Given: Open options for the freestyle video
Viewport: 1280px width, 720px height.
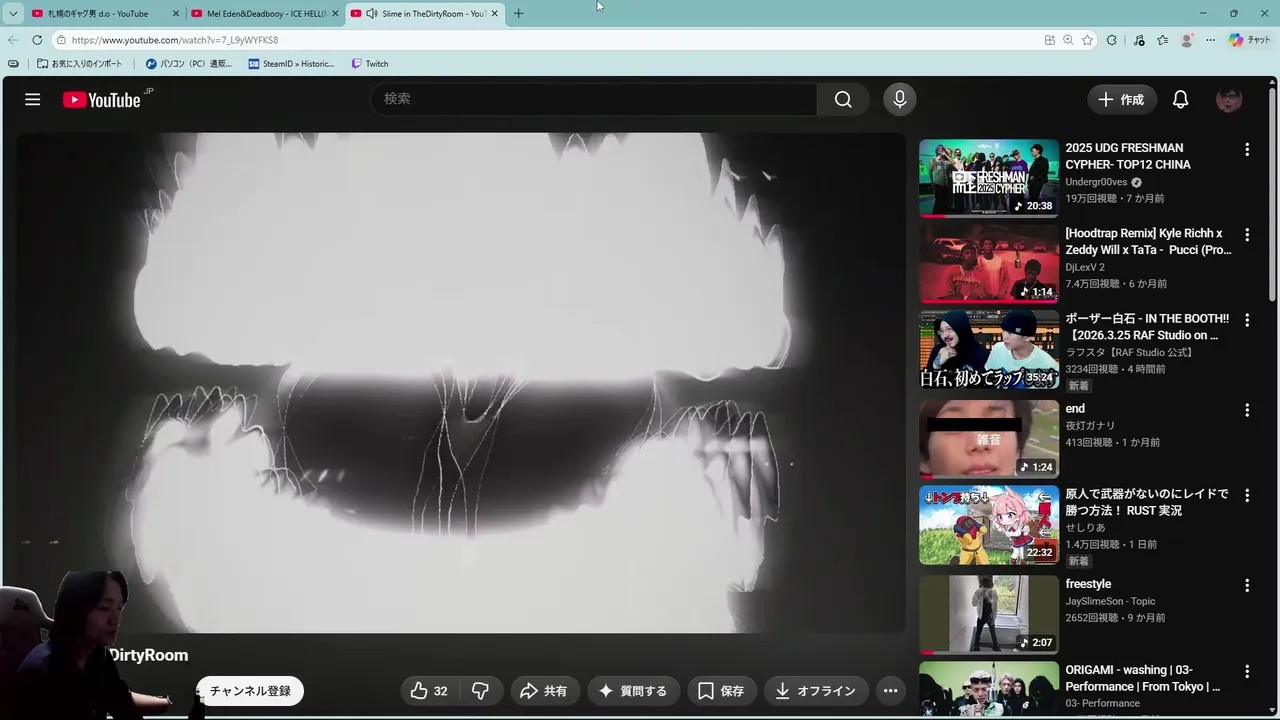Looking at the screenshot, I should tap(1246, 585).
